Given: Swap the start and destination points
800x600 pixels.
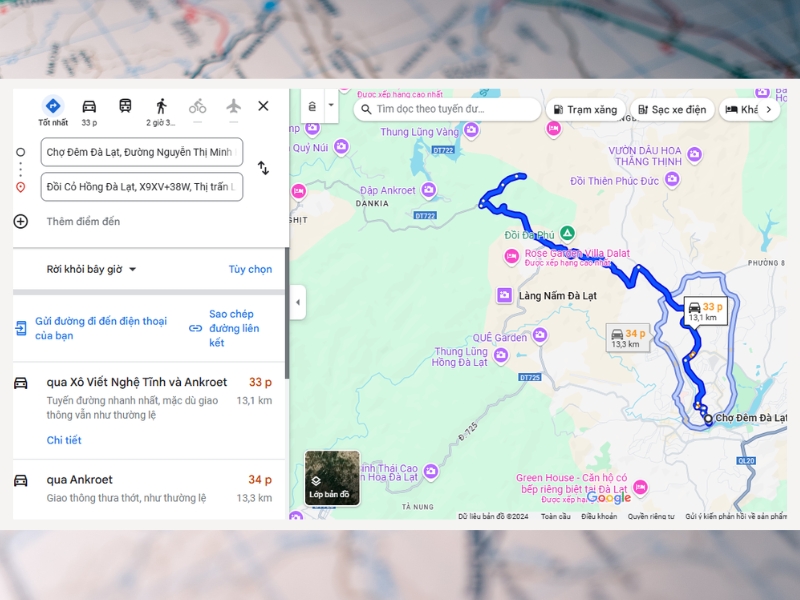Looking at the screenshot, I should coord(263,168).
